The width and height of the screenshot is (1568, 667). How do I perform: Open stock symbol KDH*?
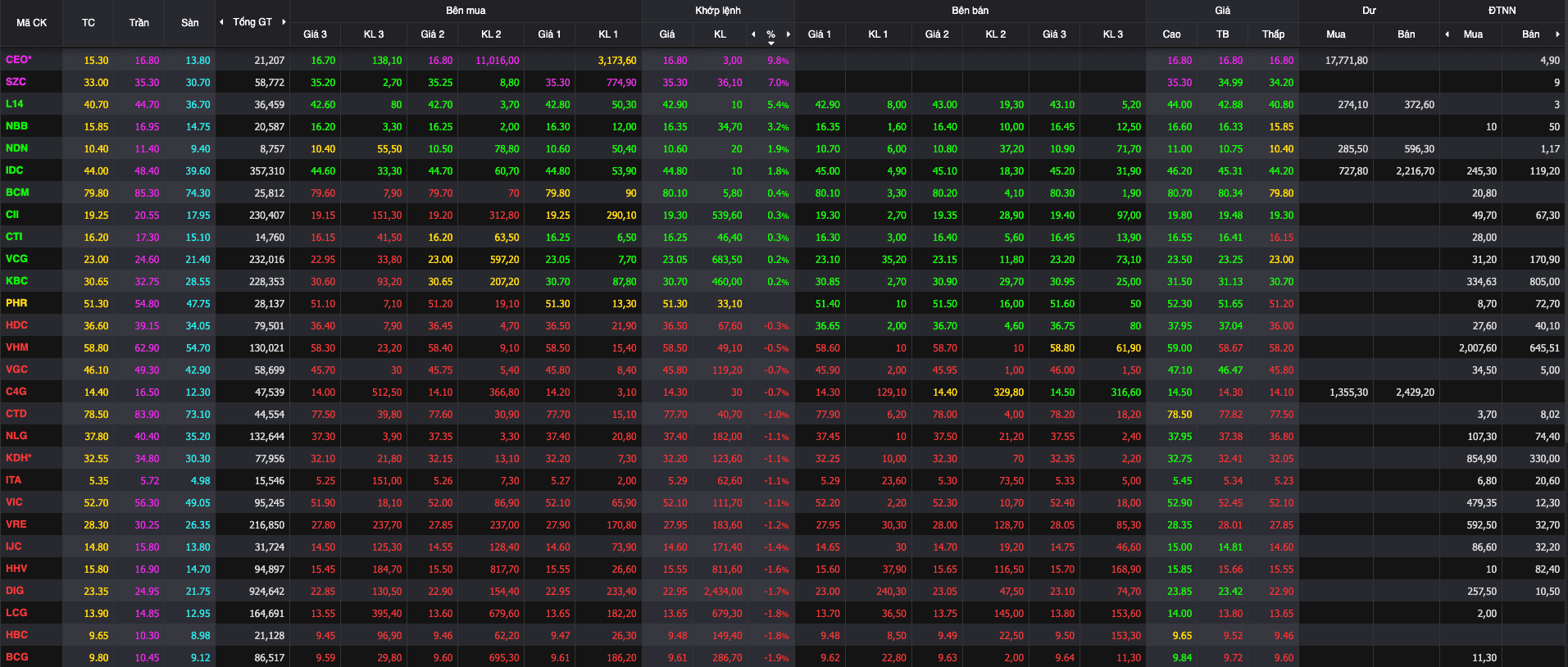(19, 458)
